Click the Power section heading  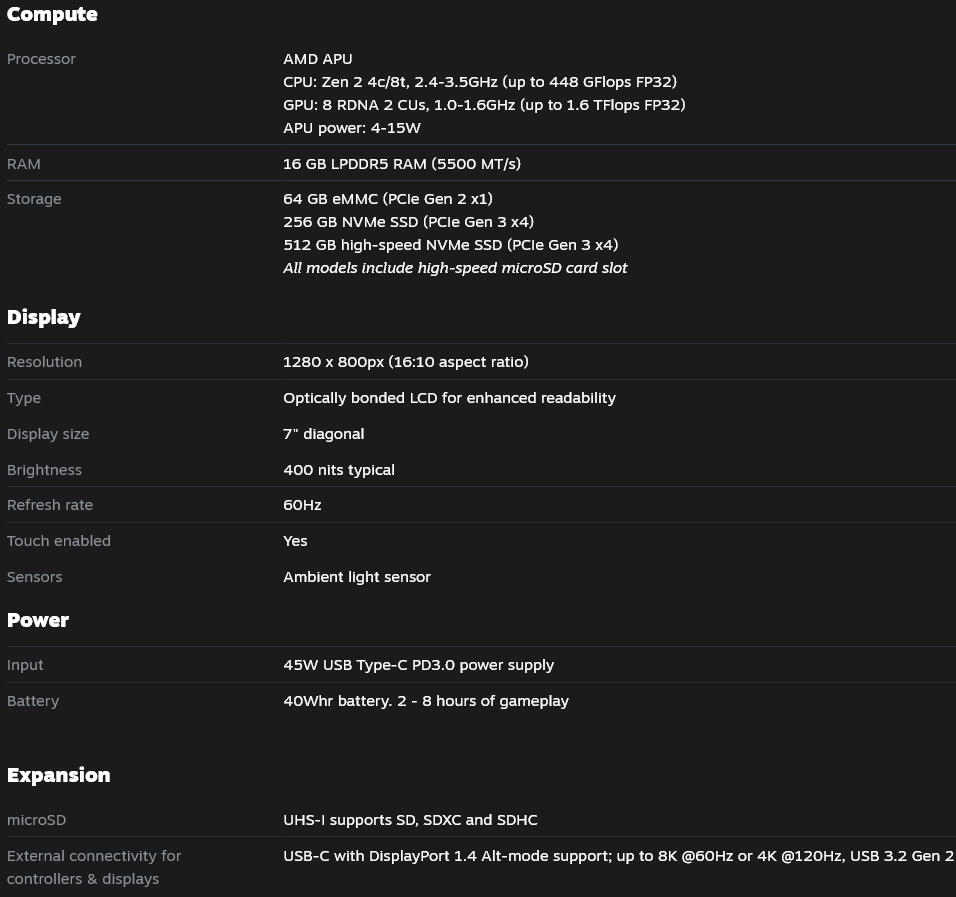pos(38,620)
